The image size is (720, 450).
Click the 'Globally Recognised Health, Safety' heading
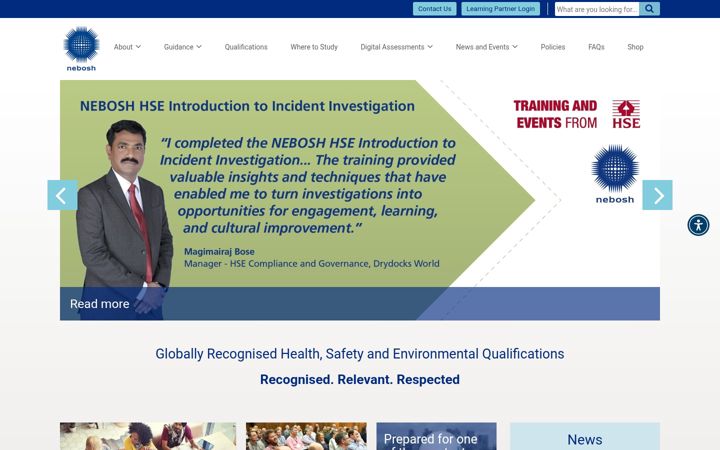click(360, 354)
